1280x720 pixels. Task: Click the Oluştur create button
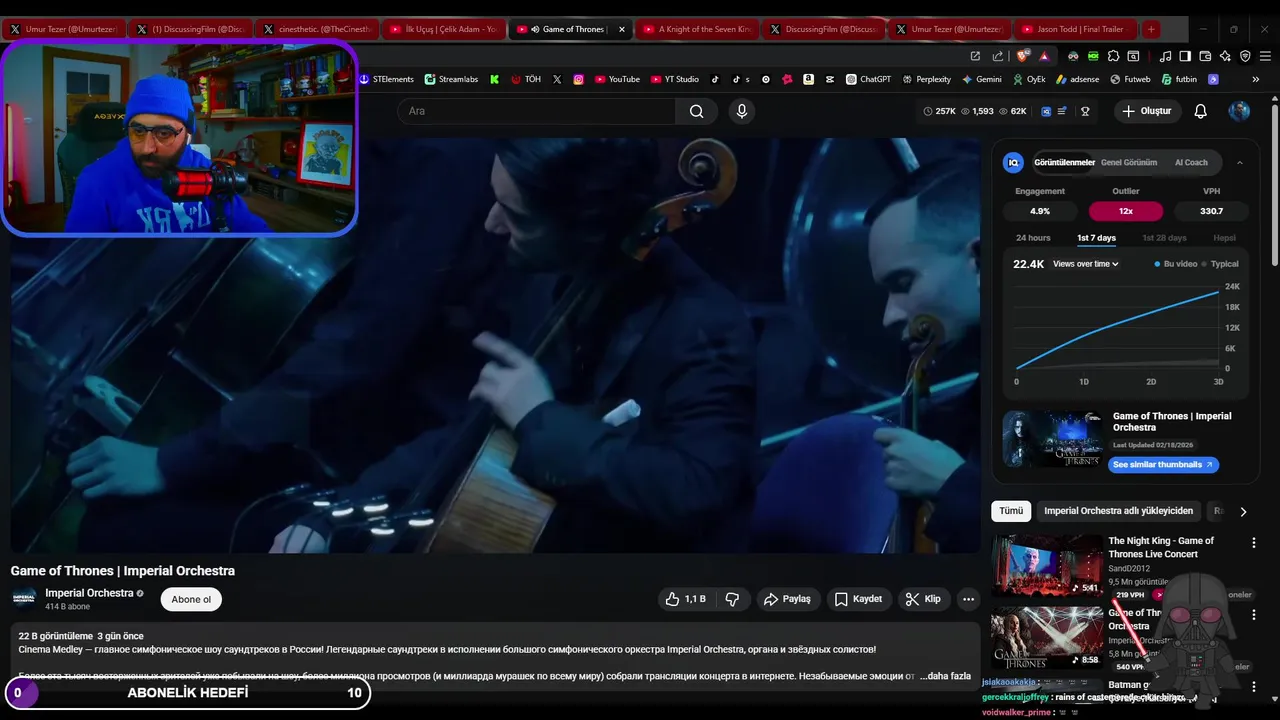click(x=1146, y=111)
